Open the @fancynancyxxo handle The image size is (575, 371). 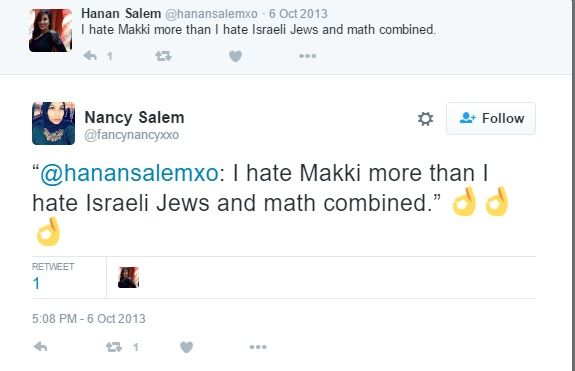(x=131, y=135)
